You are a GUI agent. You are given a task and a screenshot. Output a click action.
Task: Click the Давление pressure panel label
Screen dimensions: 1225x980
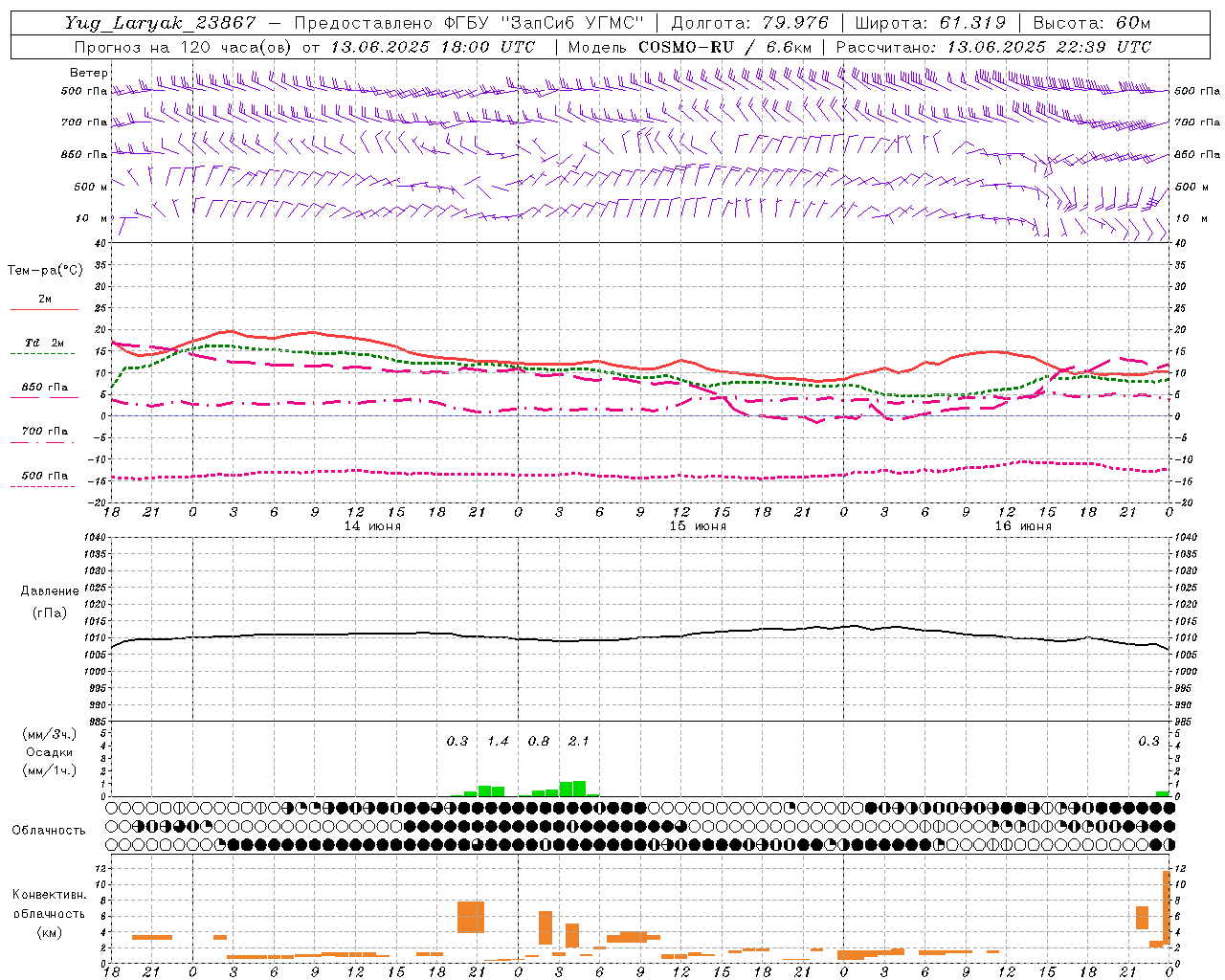point(50,591)
